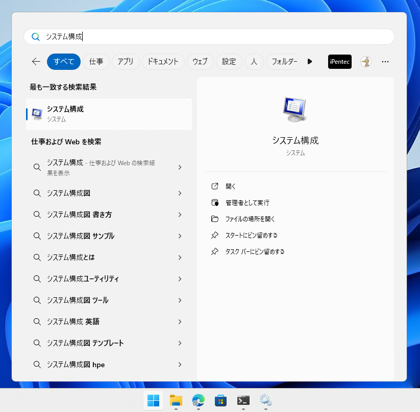Viewport: 420px width, 412px height.
Task: Open the three-dot more options menu
Action: 385,62
